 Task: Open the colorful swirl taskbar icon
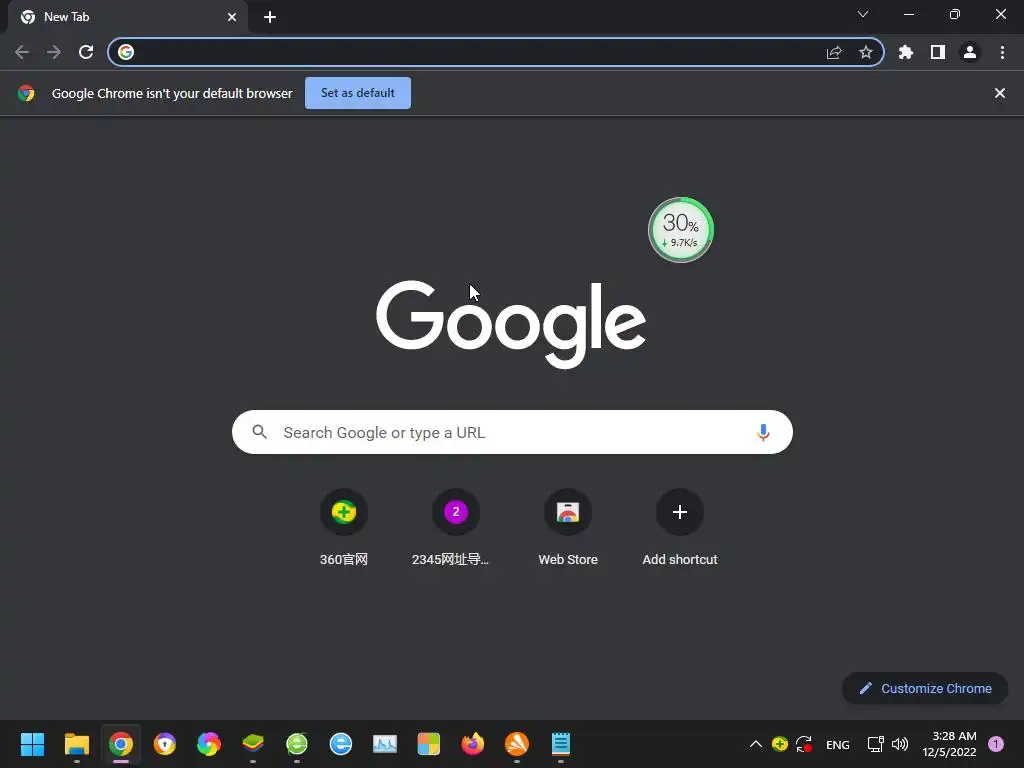(209, 744)
